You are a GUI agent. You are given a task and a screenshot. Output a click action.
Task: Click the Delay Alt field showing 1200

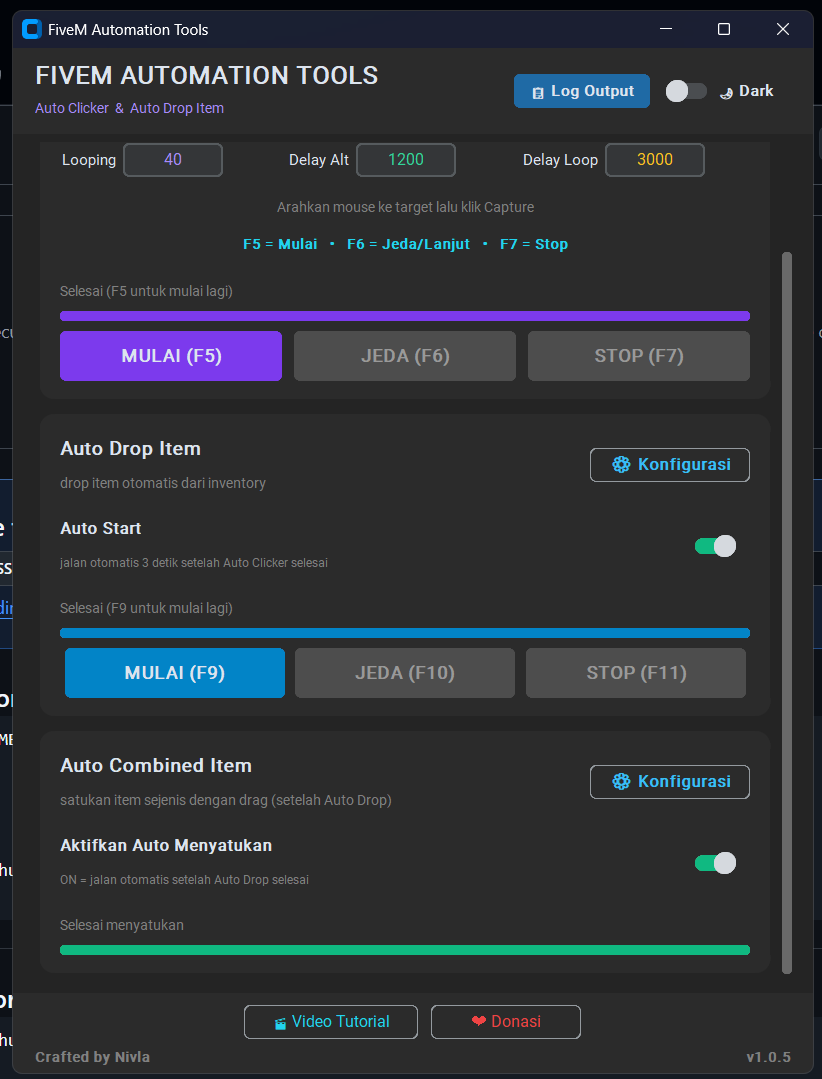point(406,160)
